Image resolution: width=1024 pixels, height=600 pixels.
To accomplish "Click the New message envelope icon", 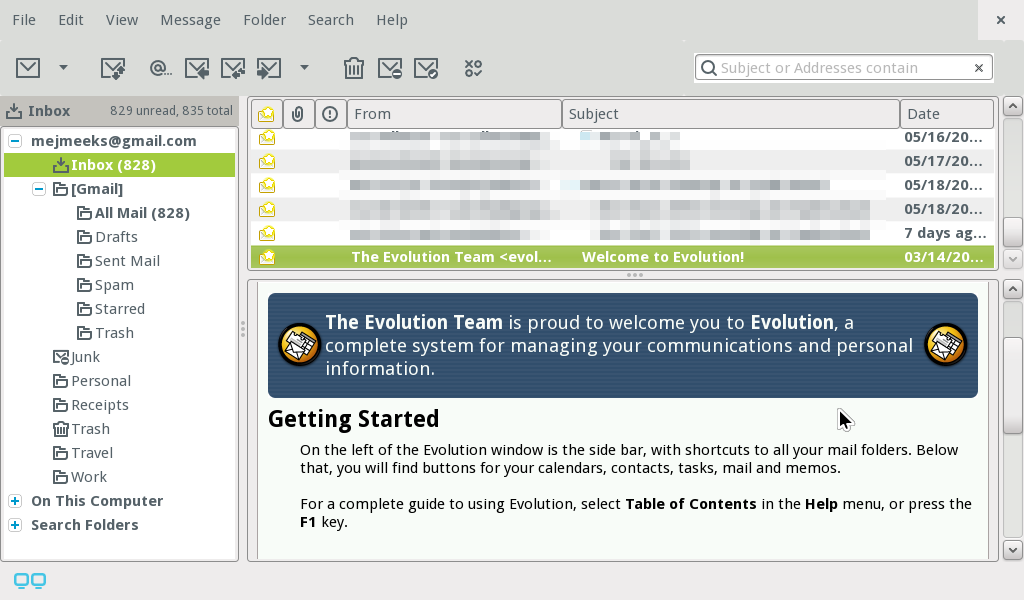I will (x=28, y=68).
